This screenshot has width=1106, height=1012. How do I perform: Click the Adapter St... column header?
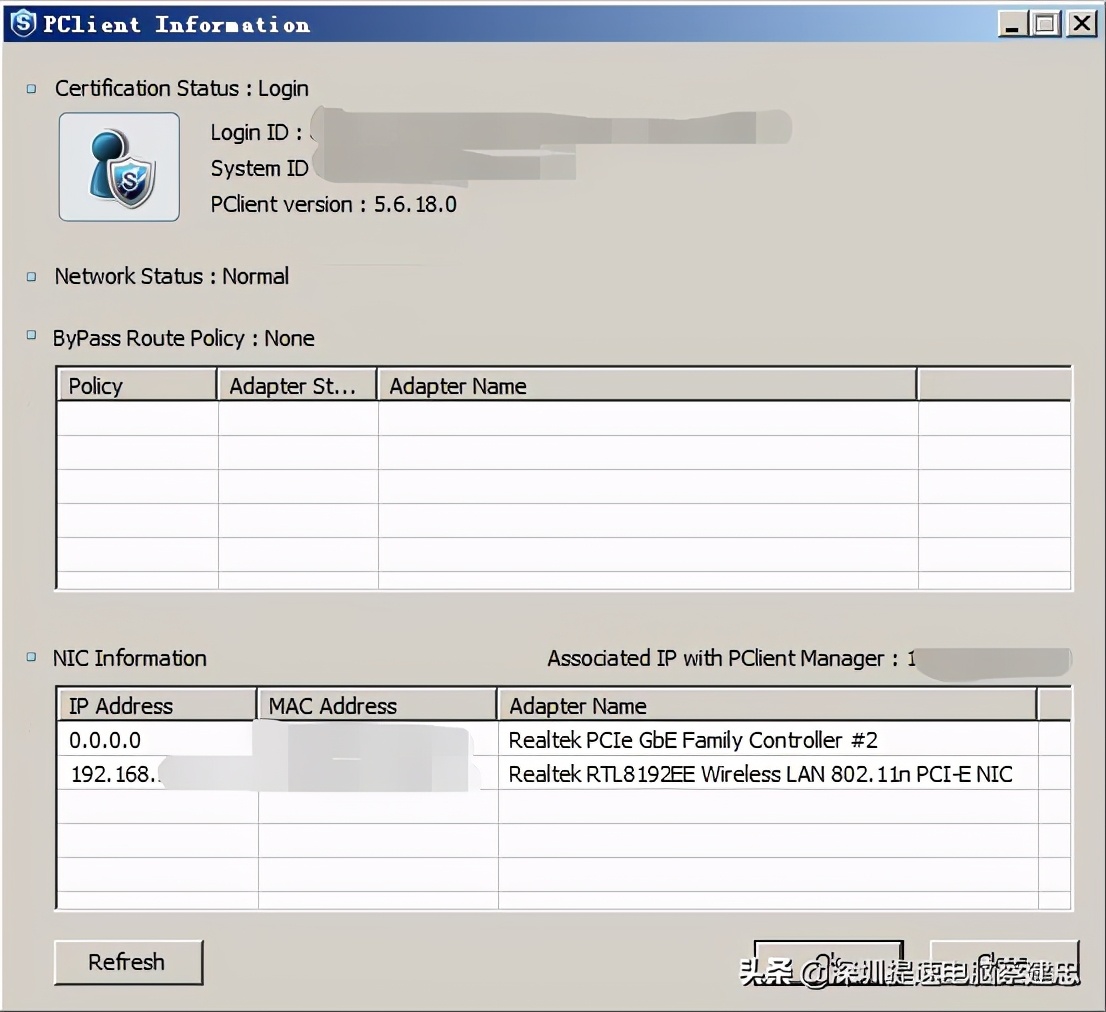coord(297,386)
